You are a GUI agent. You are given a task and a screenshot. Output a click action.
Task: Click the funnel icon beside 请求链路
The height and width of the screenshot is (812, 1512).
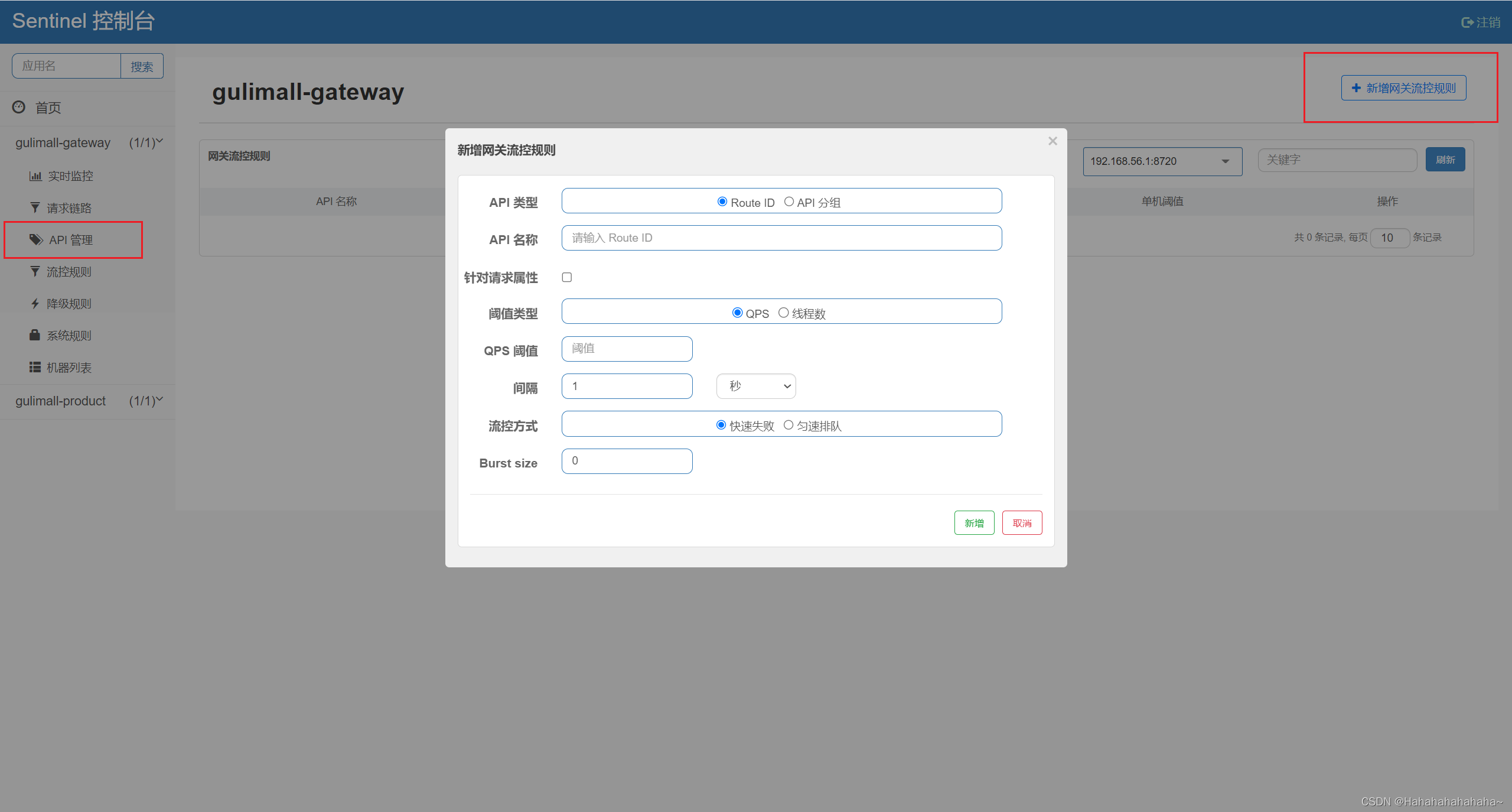click(35, 207)
